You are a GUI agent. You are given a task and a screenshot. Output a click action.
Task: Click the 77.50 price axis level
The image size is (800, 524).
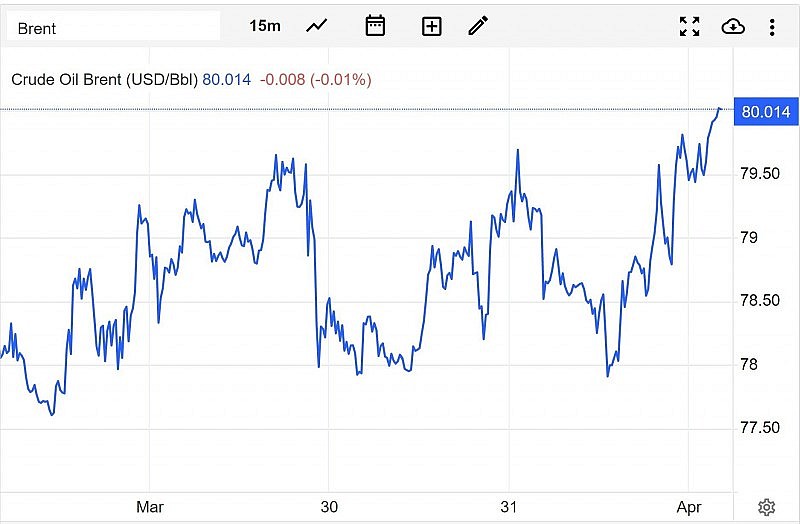point(760,428)
